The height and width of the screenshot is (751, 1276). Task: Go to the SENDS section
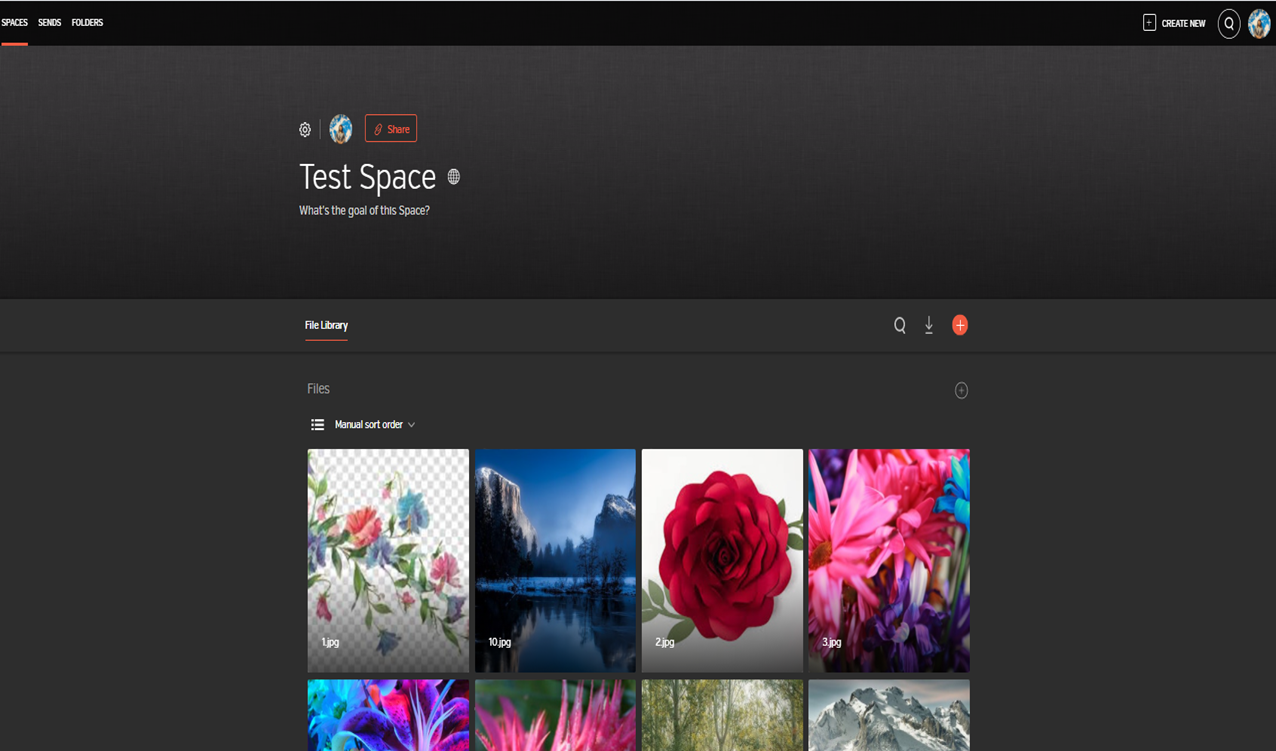pos(50,23)
